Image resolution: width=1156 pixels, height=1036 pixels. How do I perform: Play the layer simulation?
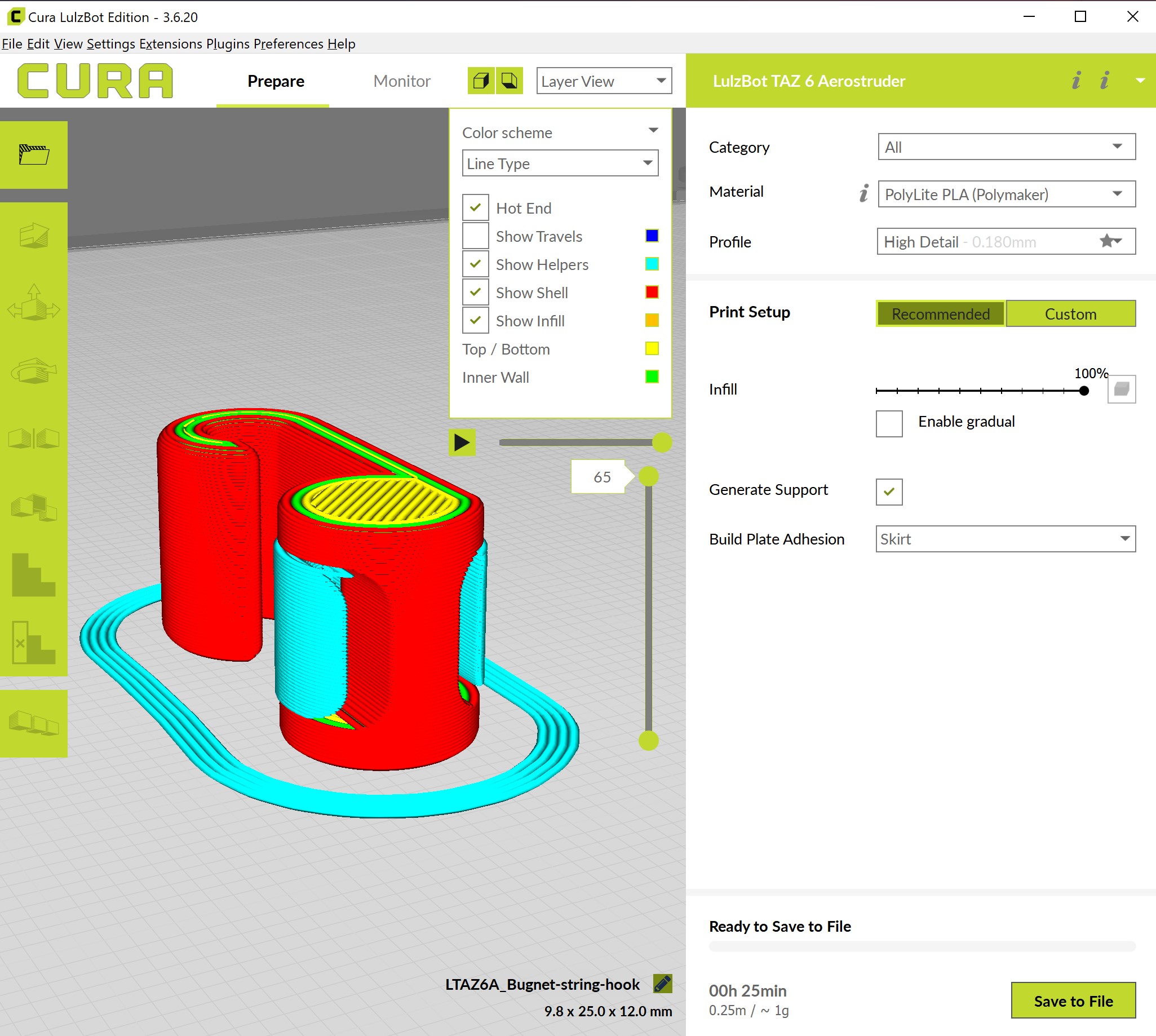click(x=462, y=442)
